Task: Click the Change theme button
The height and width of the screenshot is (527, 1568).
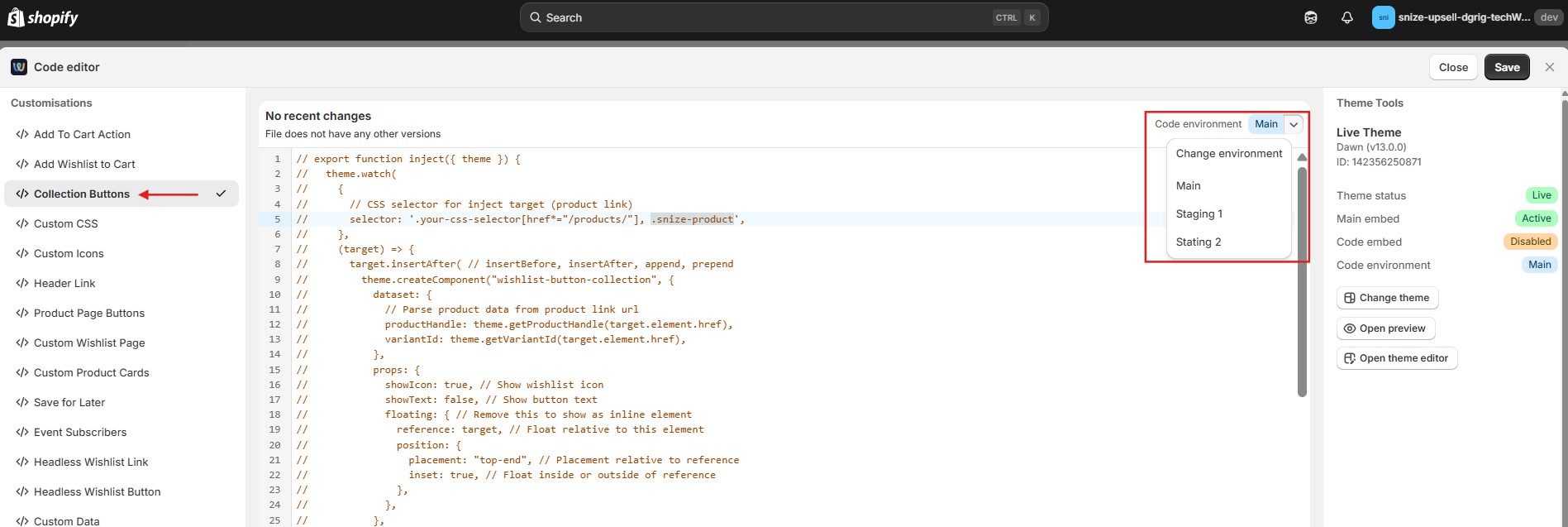Action: tap(1386, 298)
